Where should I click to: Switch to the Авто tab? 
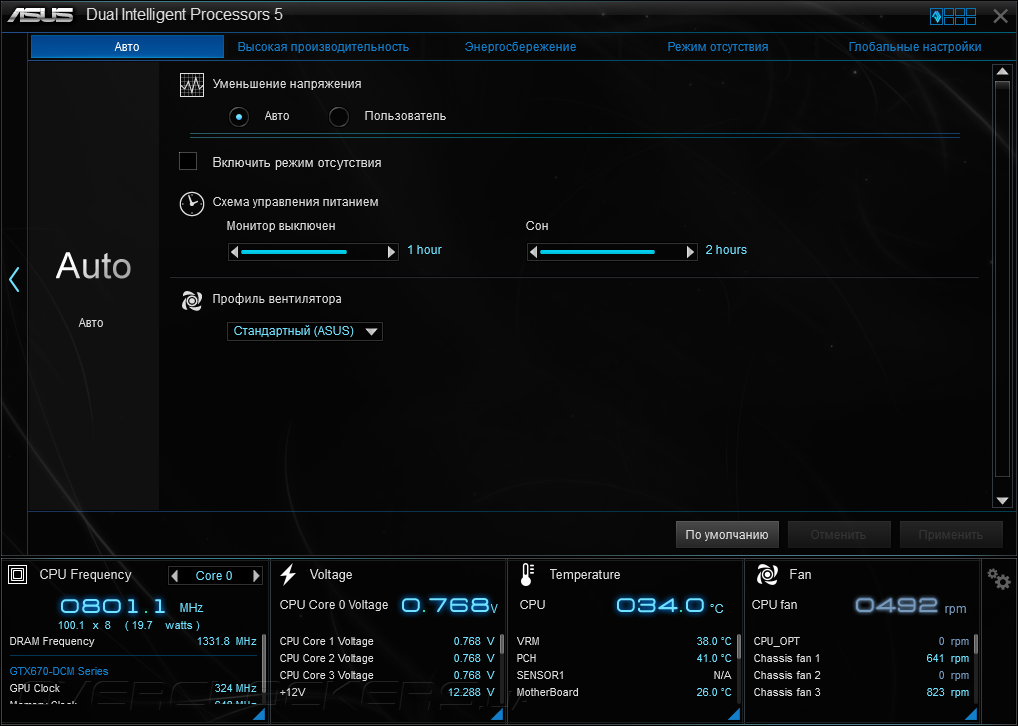coord(127,47)
